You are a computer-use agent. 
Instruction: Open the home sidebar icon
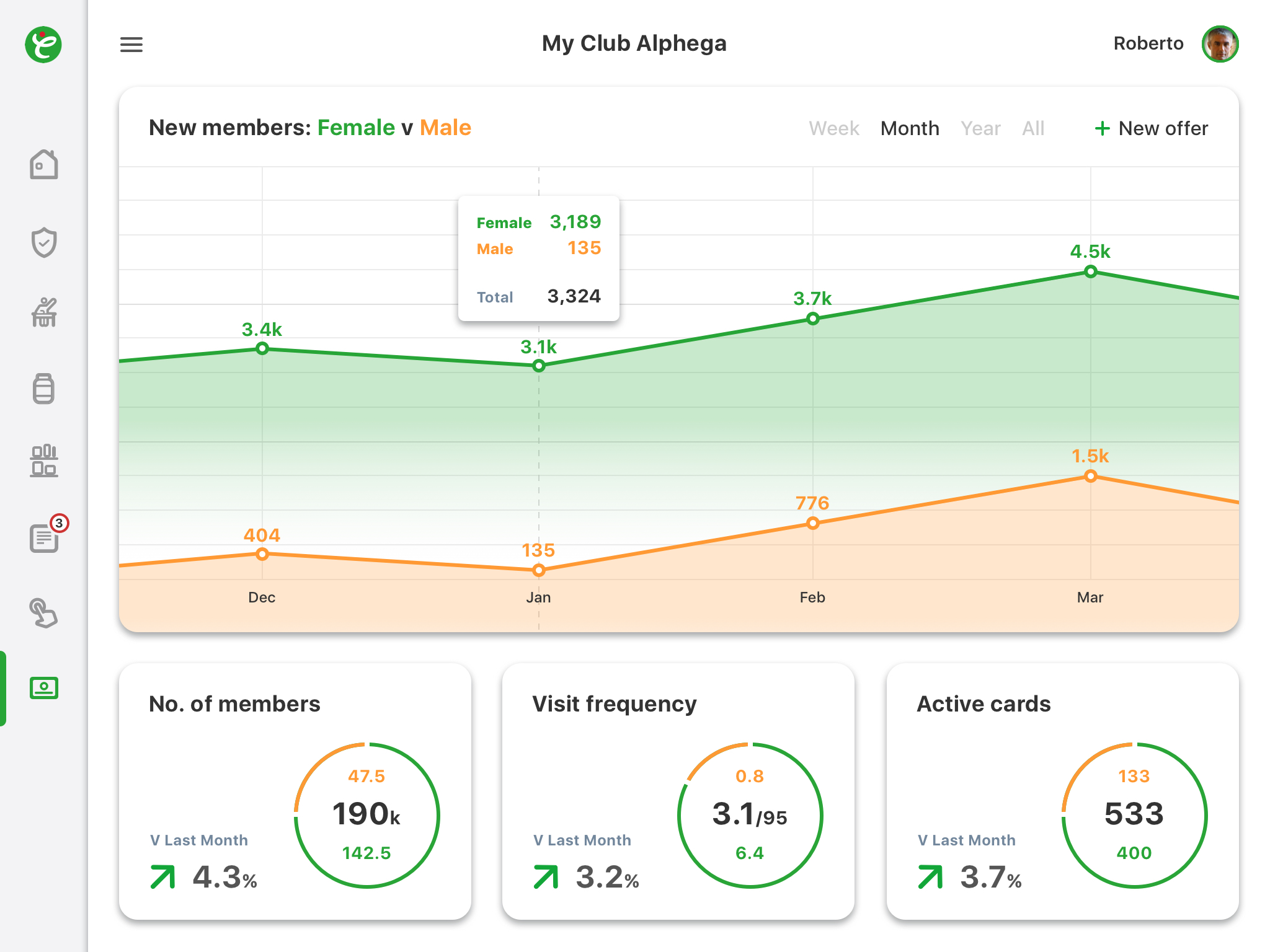click(43, 165)
